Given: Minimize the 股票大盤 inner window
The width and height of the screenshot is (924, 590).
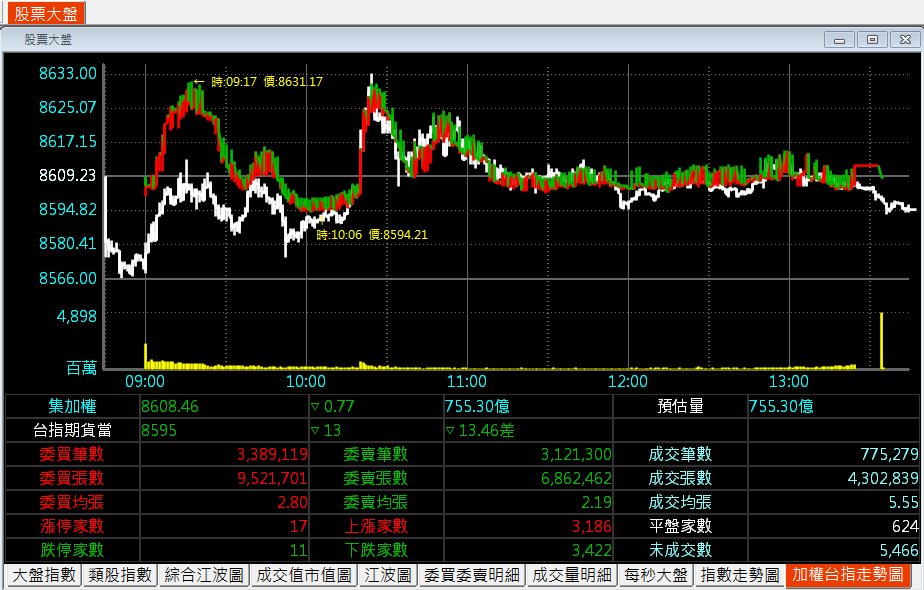Looking at the screenshot, I should tap(840, 39).
